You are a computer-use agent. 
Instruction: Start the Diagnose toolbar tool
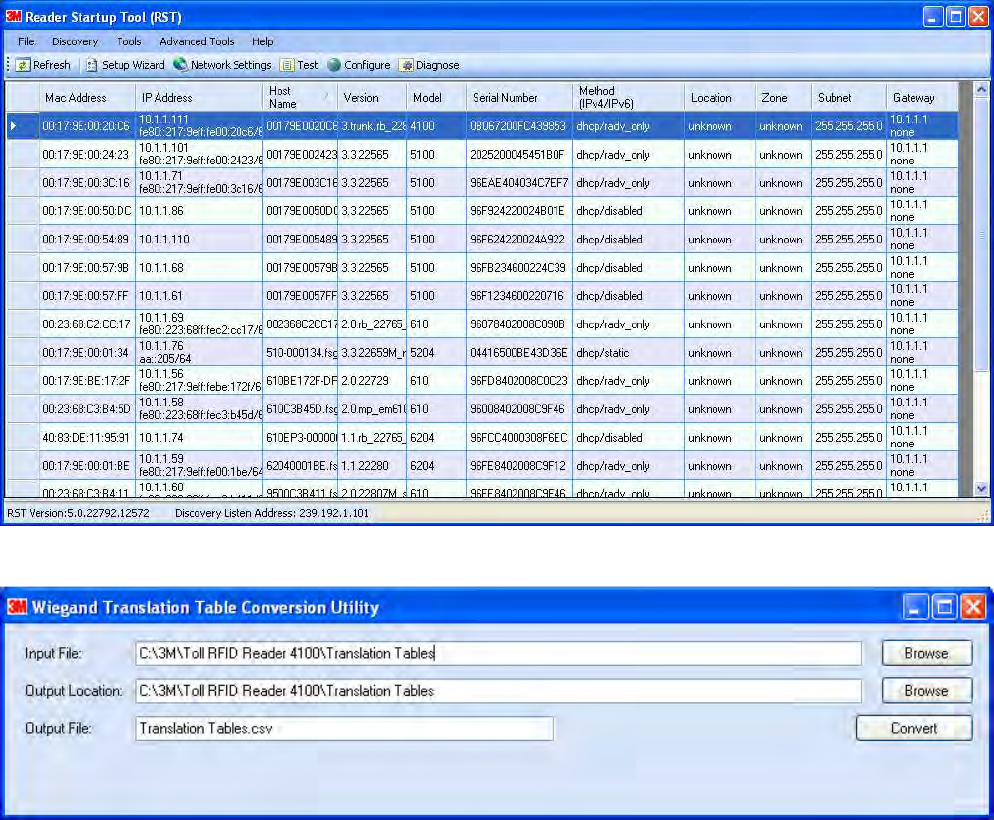point(429,65)
